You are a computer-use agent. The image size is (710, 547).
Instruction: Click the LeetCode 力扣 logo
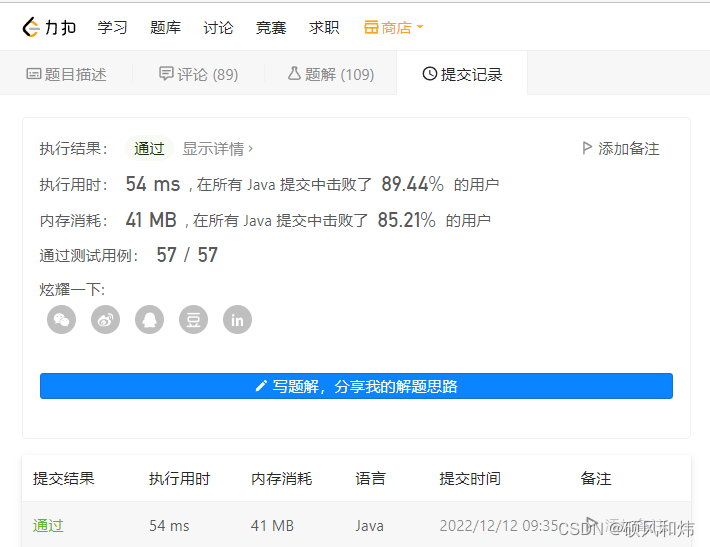(49, 27)
